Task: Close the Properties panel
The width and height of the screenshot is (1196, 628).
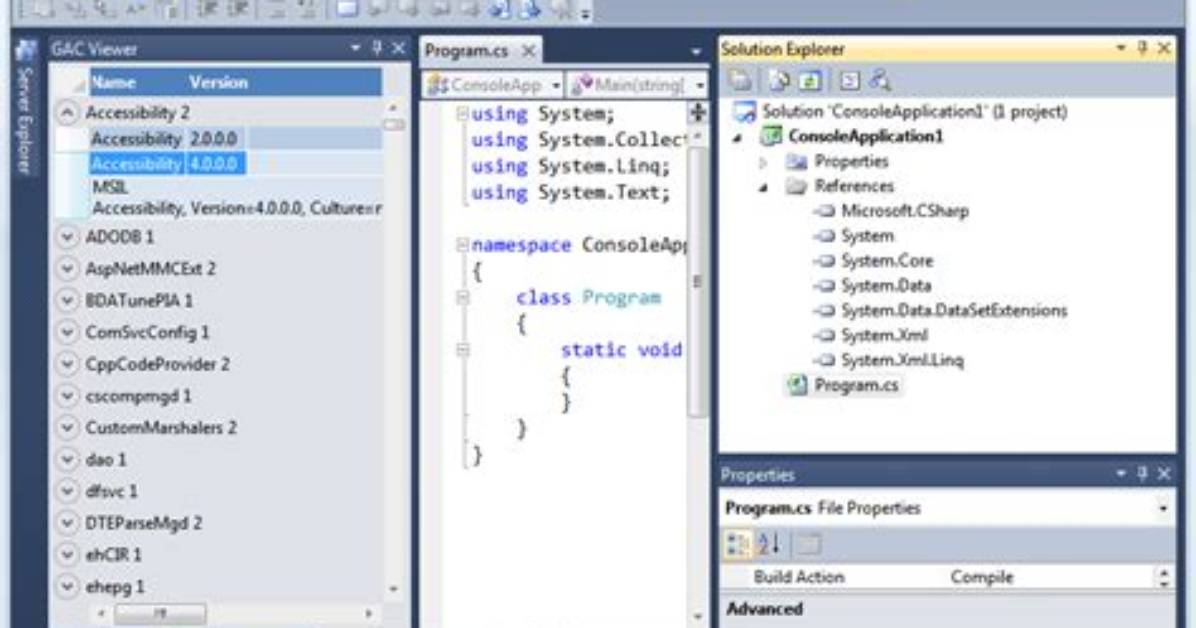Action: [x=1164, y=474]
